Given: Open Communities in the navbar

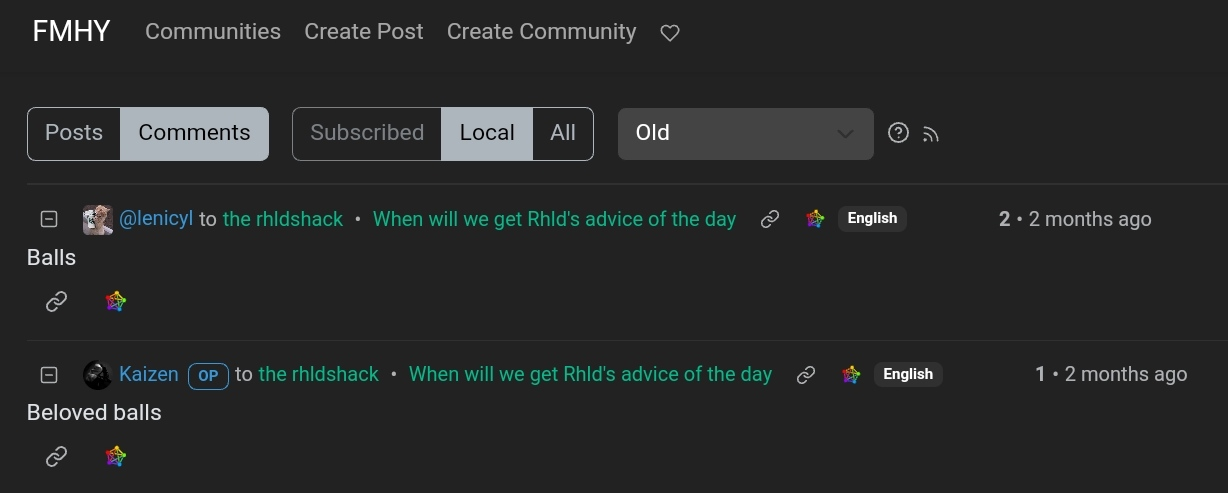Looking at the screenshot, I should coord(213,32).
